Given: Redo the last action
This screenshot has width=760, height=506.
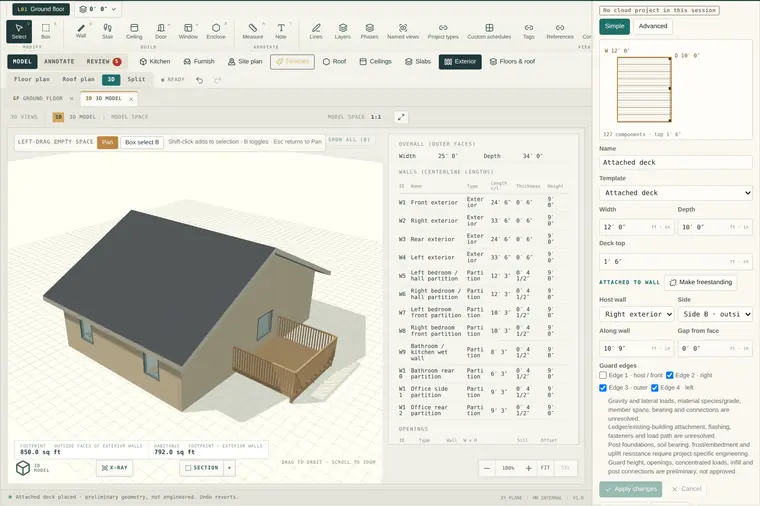Looking at the screenshot, I should click(218, 80).
